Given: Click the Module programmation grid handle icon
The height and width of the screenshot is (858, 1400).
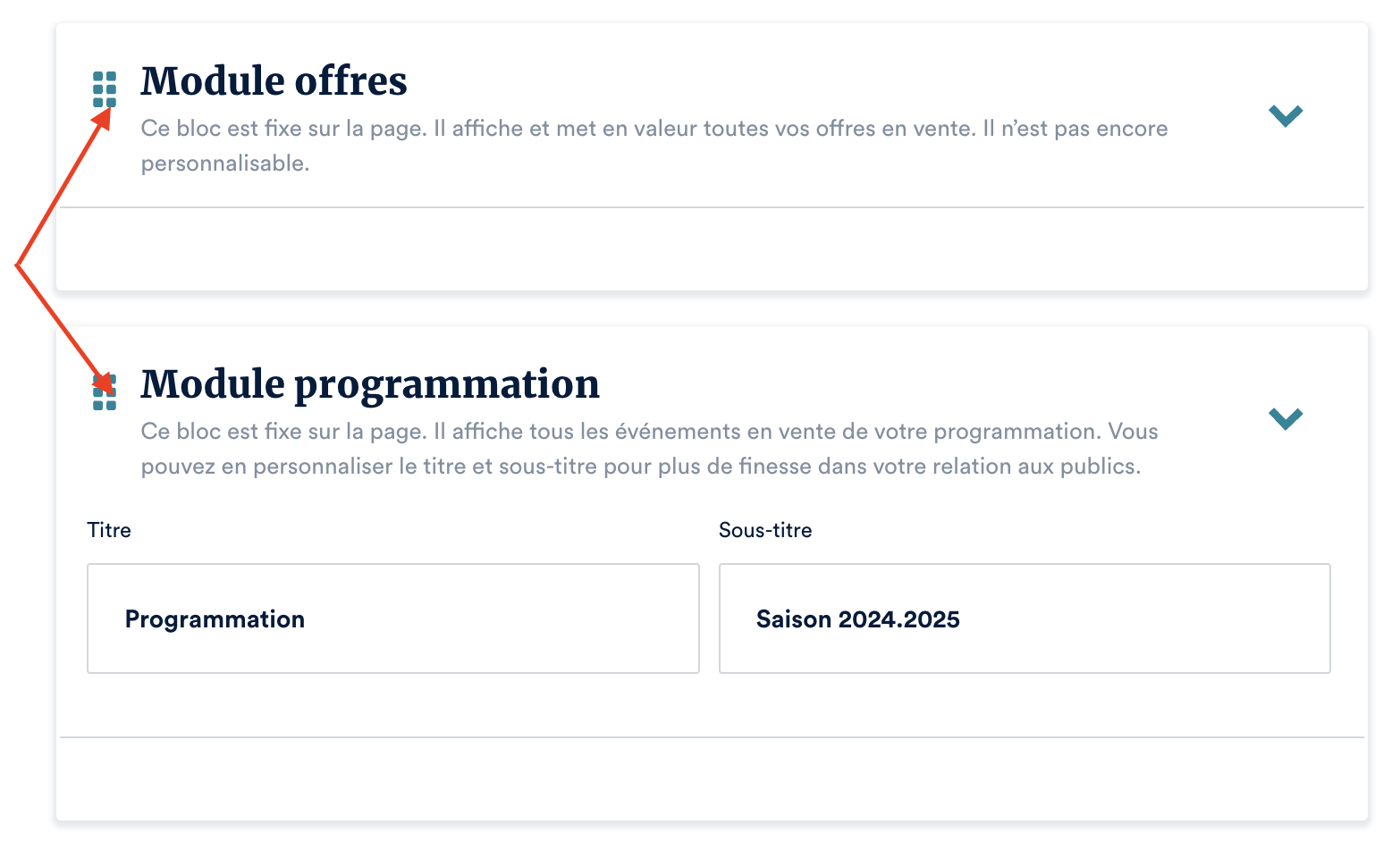Looking at the screenshot, I should point(105,393).
